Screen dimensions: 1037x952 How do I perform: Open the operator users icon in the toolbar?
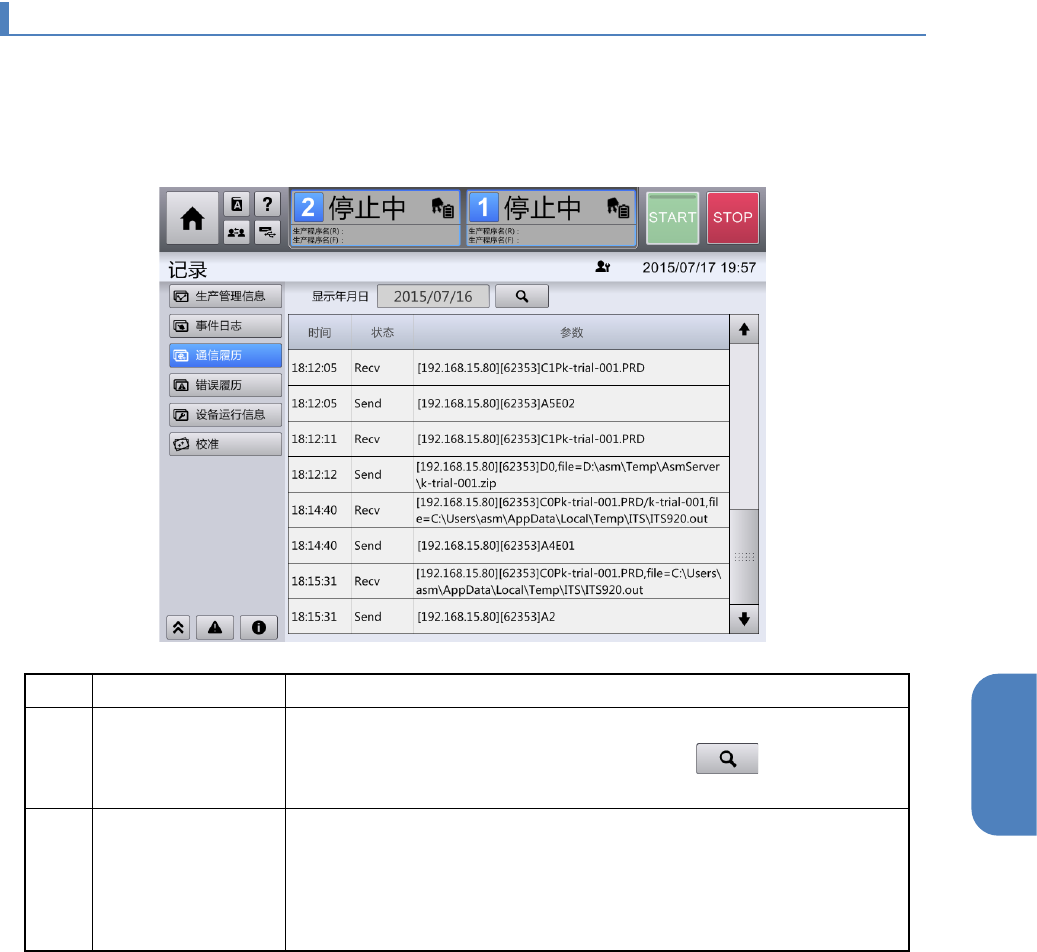pyautogui.click(x=237, y=232)
